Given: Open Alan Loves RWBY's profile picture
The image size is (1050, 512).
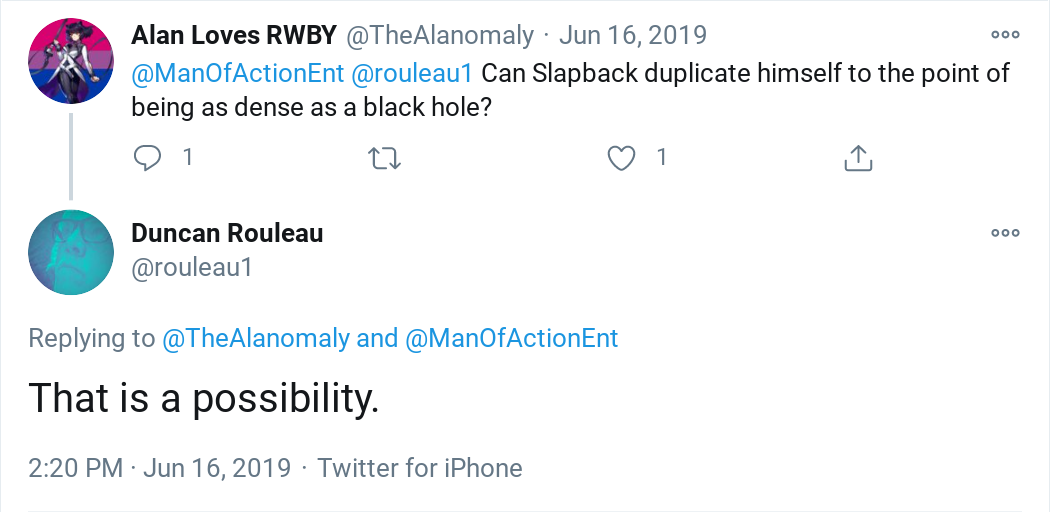Looking at the screenshot, I should tap(70, 61).
